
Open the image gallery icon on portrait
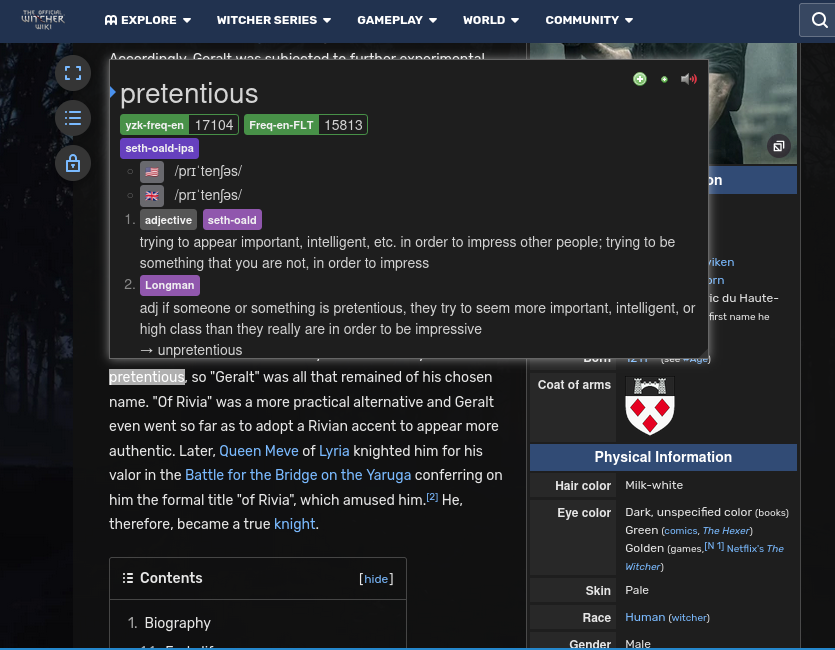(779, 146)
